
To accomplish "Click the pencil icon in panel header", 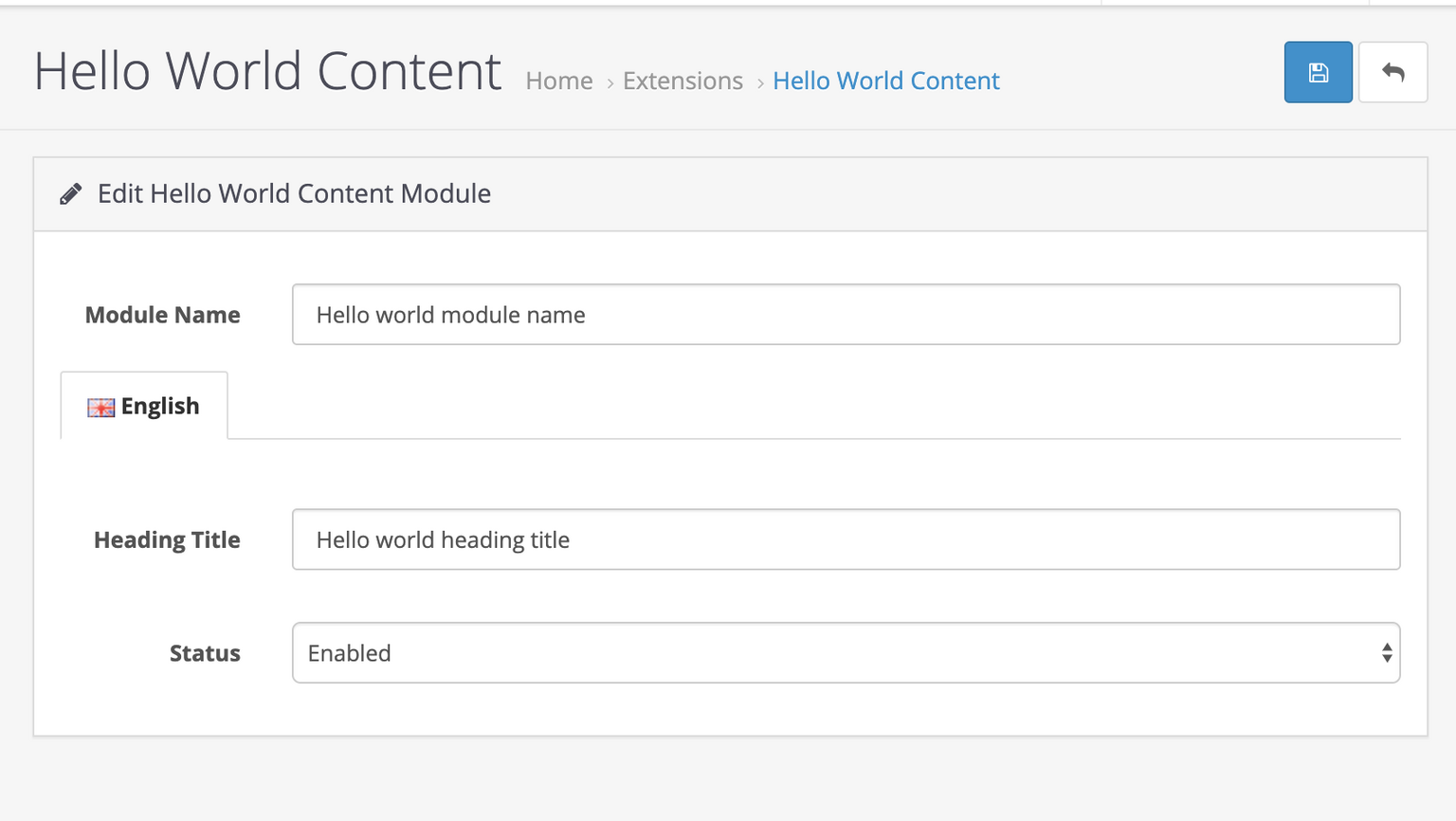I will (70, 194).
